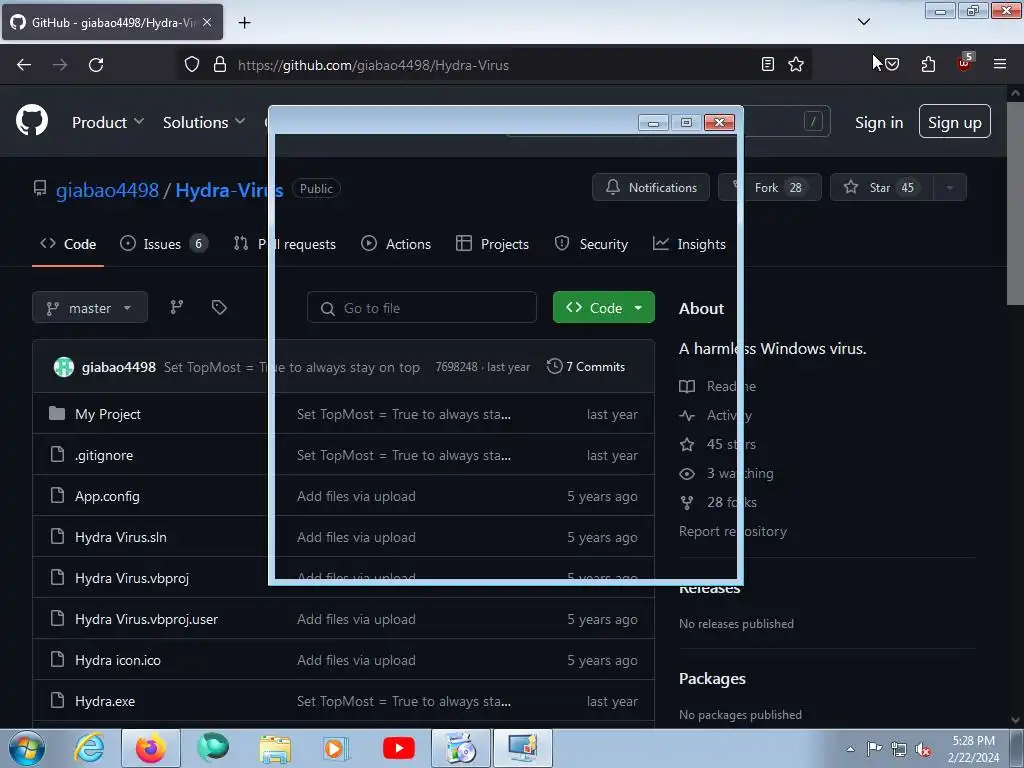Open the Projects tab
The width and height of the screenshot is (1024, 768).
click(492, 244)
